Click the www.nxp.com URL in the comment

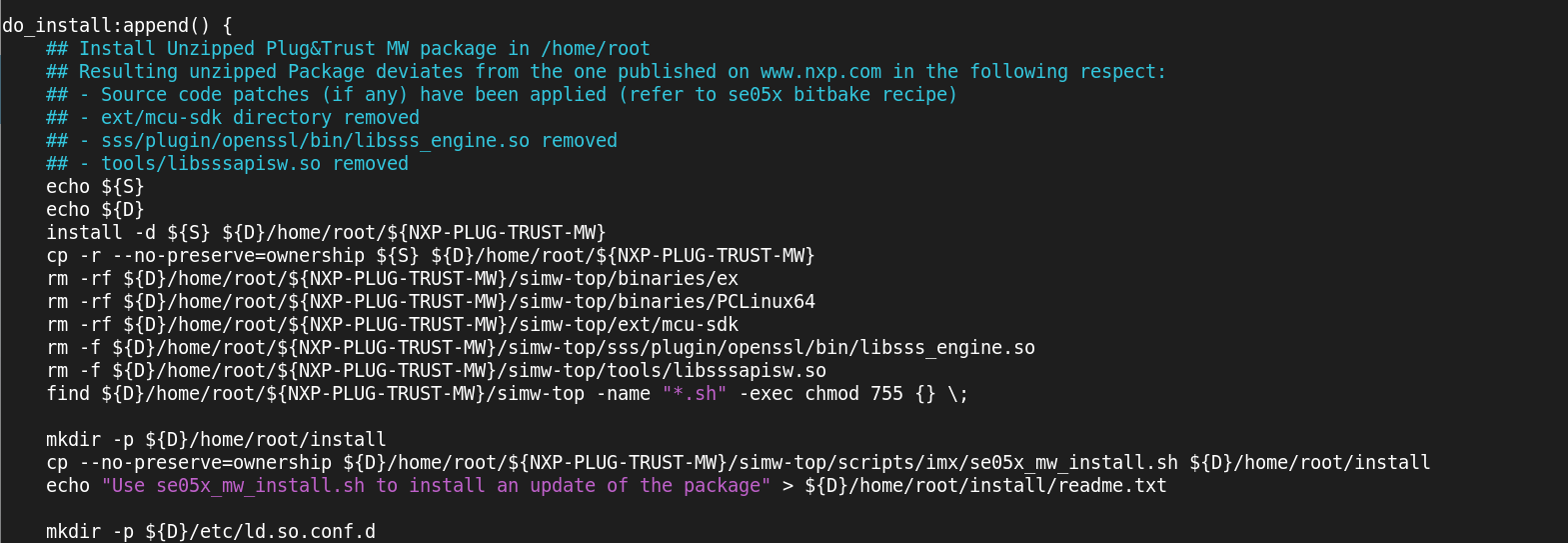(820, 71)
